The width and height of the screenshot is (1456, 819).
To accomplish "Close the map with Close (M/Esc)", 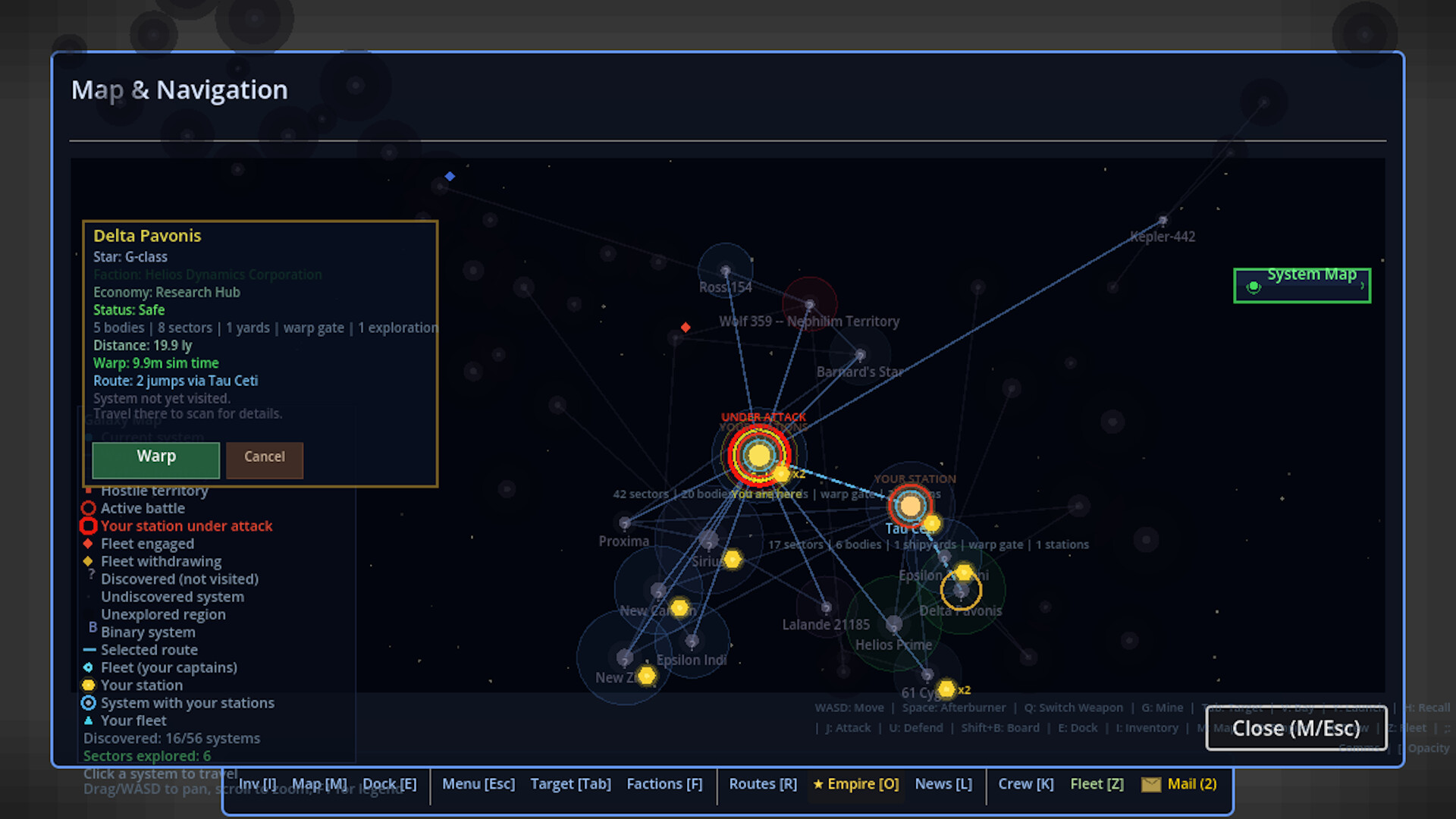I will coord(1296,728).
